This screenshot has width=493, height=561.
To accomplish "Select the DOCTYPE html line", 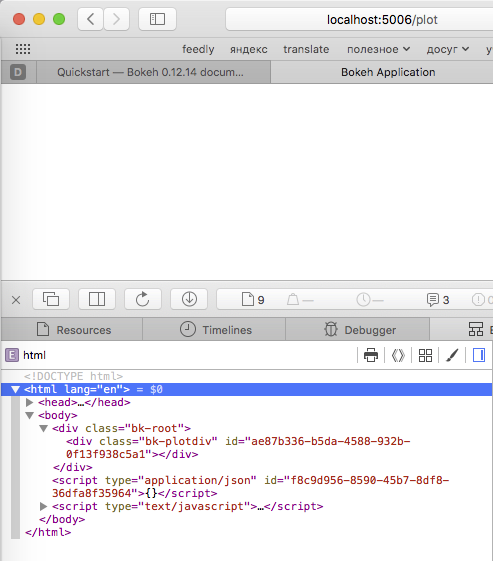I will point(73,376).
